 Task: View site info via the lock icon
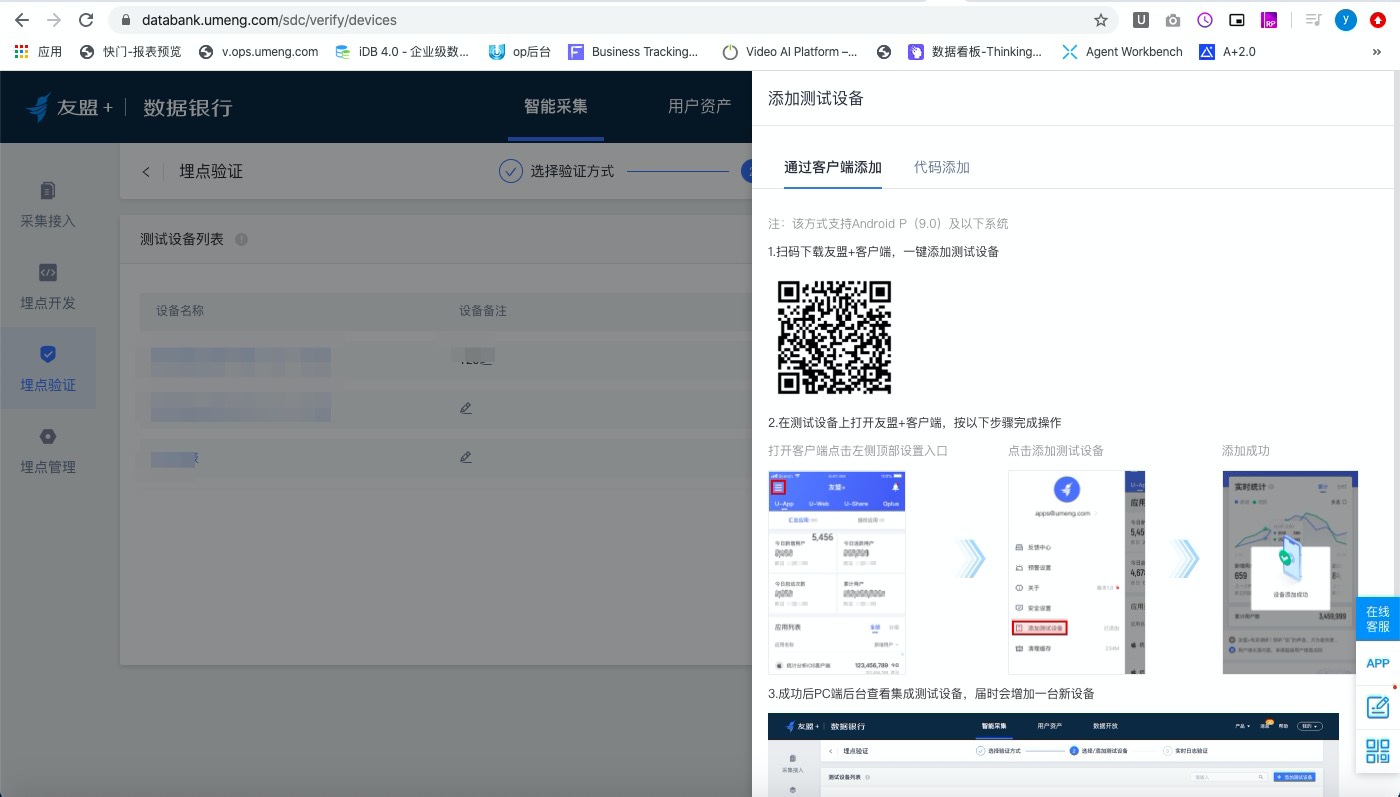pos(126,20)
